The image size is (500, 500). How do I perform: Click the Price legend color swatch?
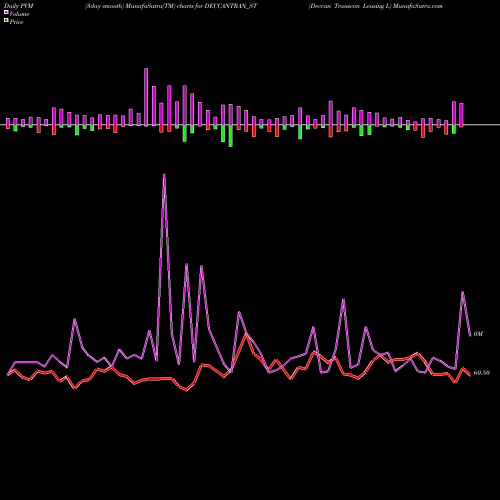(x=6, y=21)
